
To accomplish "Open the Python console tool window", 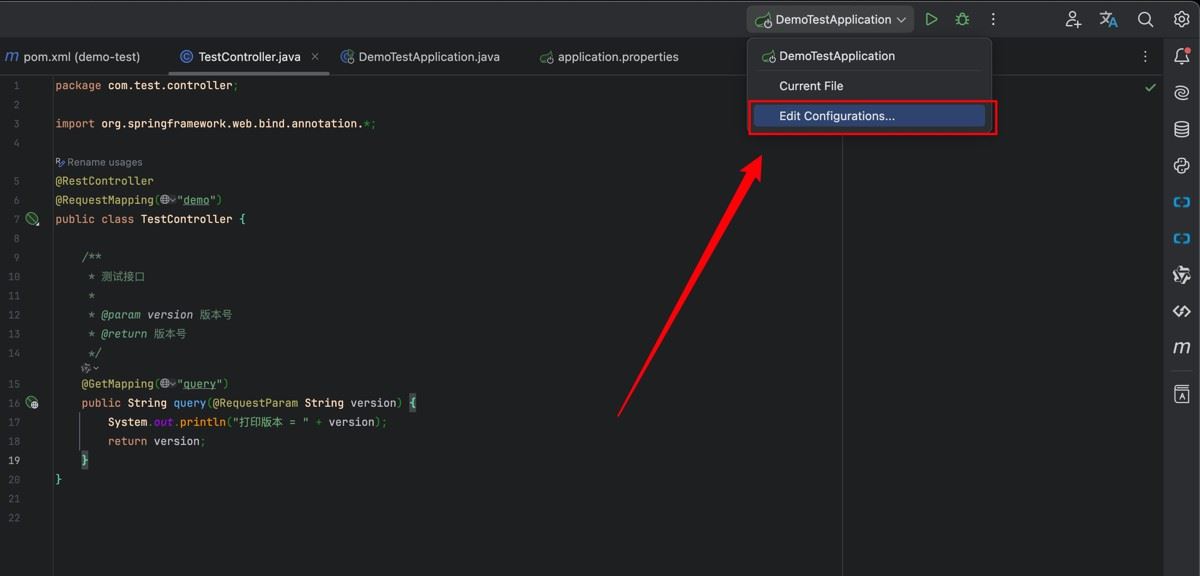I will [x=1181, y=166].
